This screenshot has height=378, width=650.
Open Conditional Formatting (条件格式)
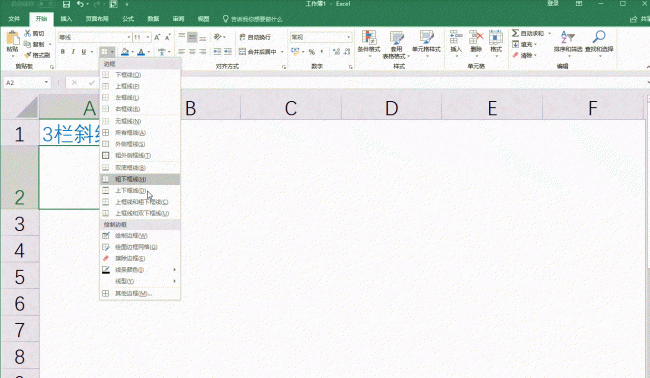[369, 44]
